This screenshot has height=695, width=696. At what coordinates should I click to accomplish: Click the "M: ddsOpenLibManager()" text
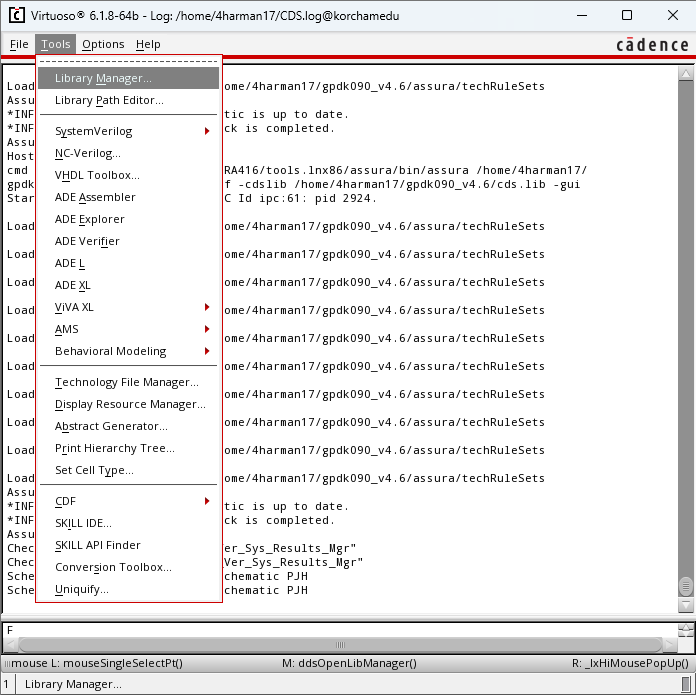point(349,663)
